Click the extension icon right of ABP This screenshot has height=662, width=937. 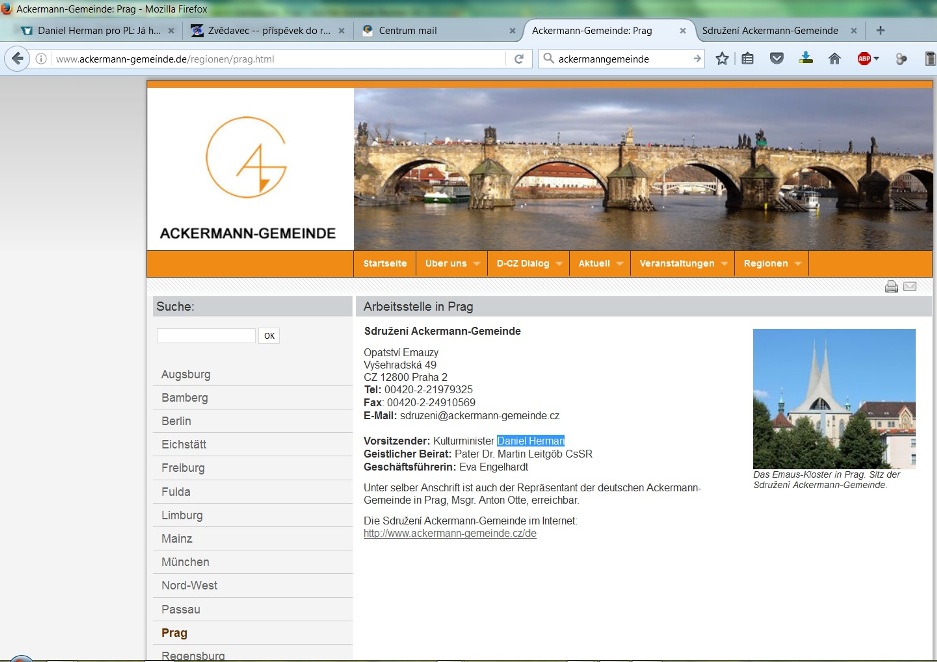(x=901, y=59)
